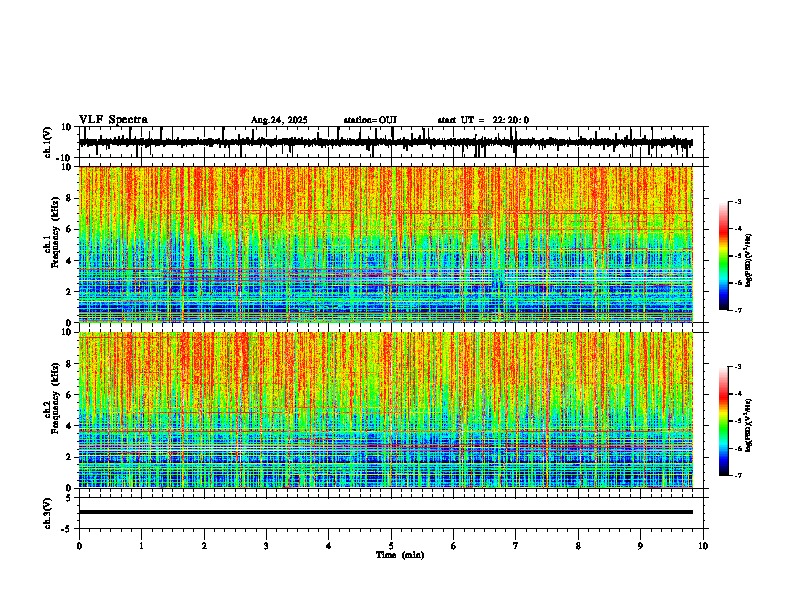Click time axis tick label "5"

pyautogui.click(x=391, y=546)
